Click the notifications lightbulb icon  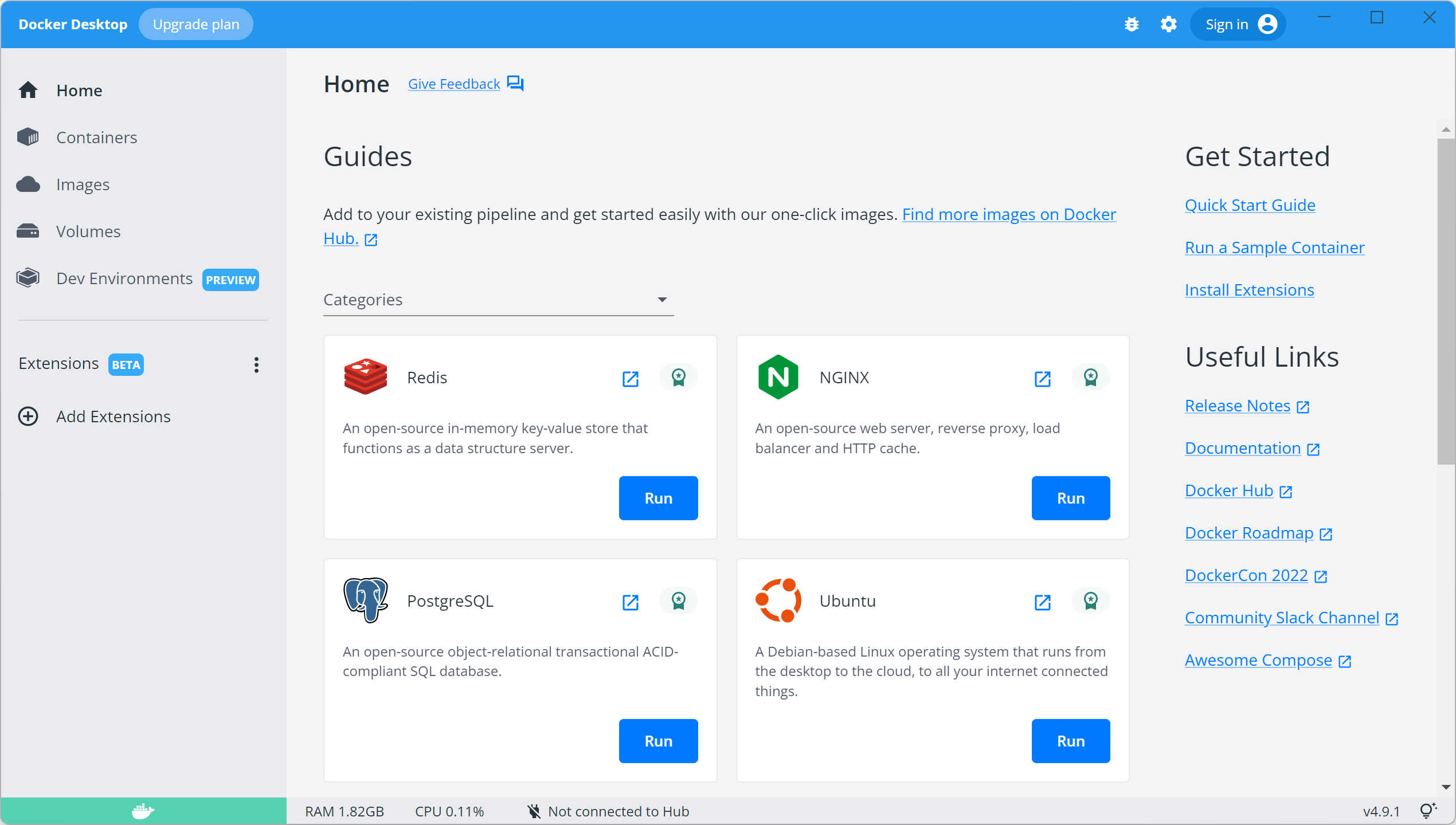pos(1427,811)
